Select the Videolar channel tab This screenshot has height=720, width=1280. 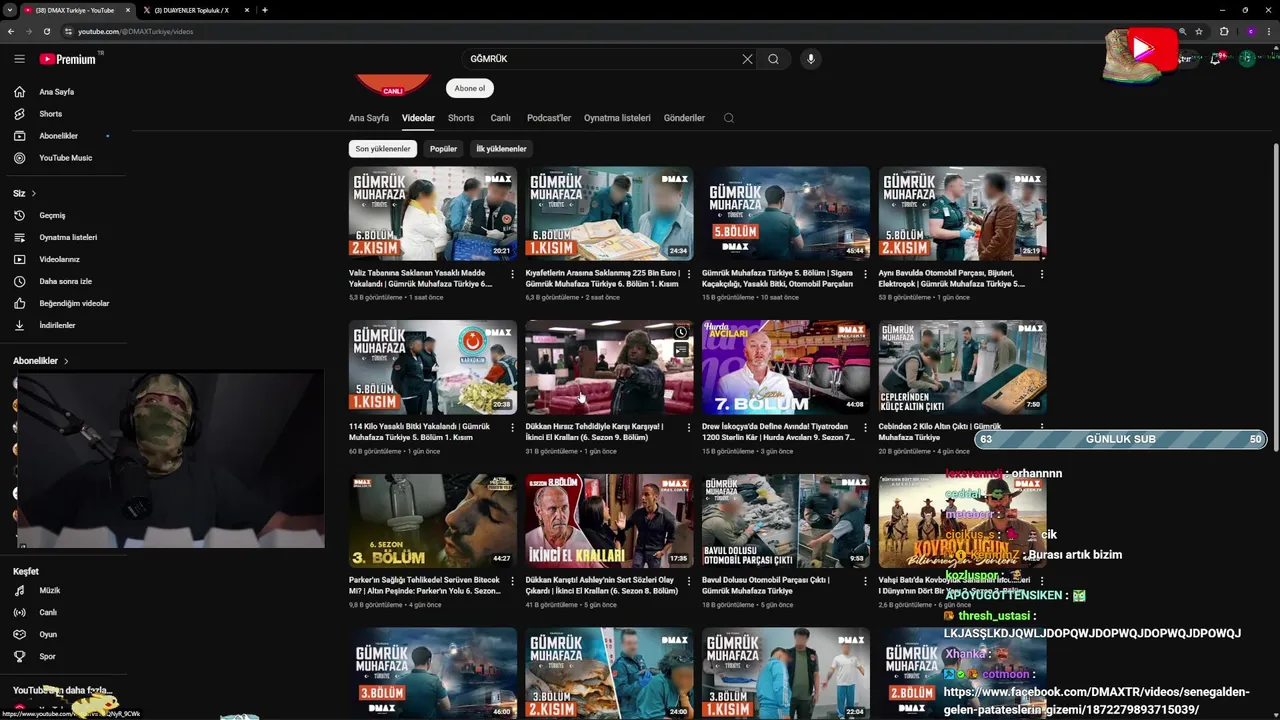pyautogui.click(x=418, y=118)
